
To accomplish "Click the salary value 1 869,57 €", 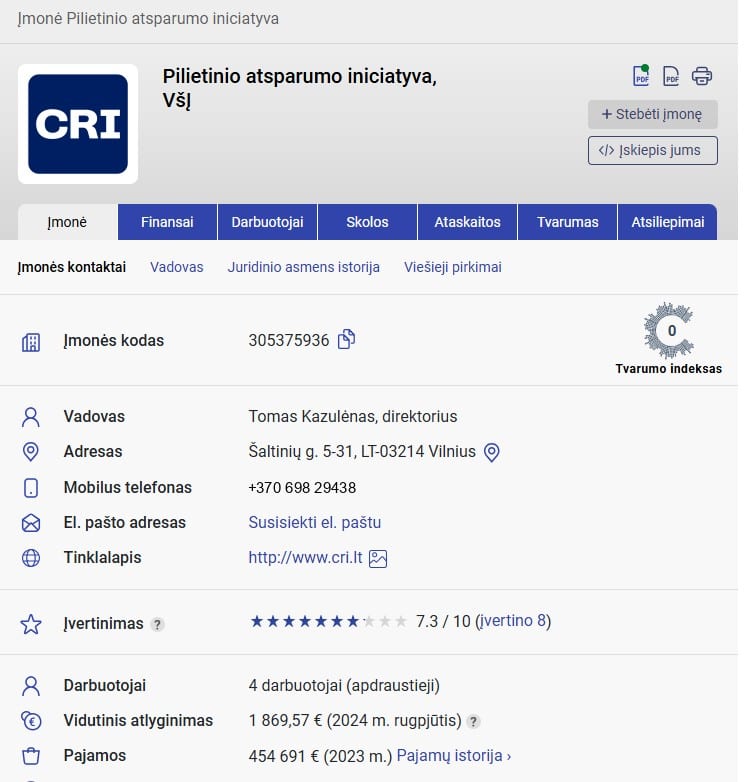I will click(285, 721).
